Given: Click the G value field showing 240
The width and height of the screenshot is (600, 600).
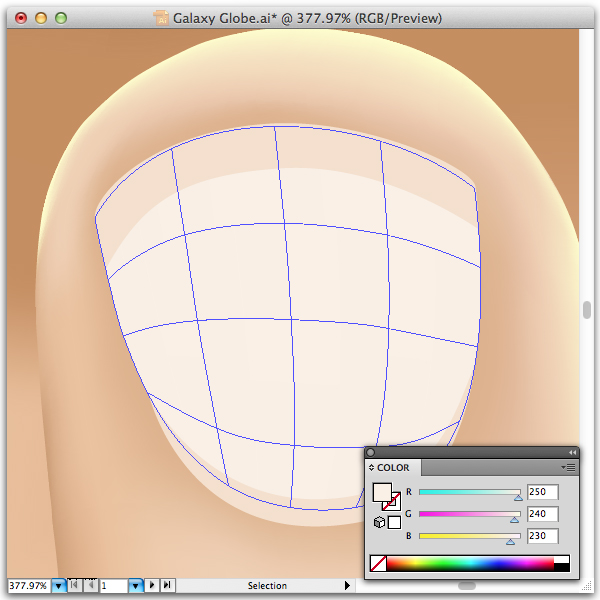Looking at the screenshot, I should (543, 514).
